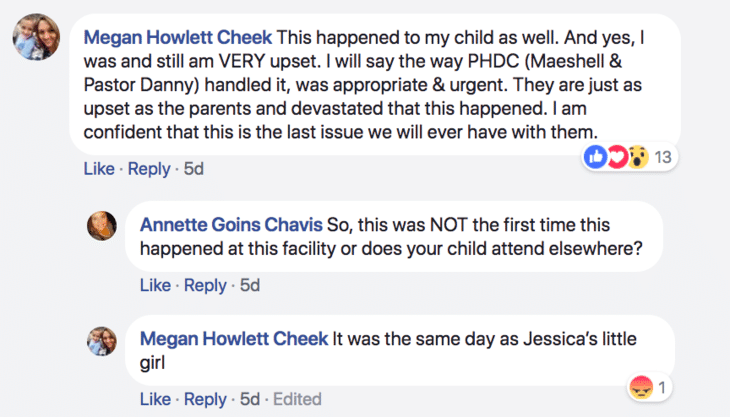Viewport: 730px width, 417px height.
Task: Reply to Megan's top-level comment
Action: (149, 169)
